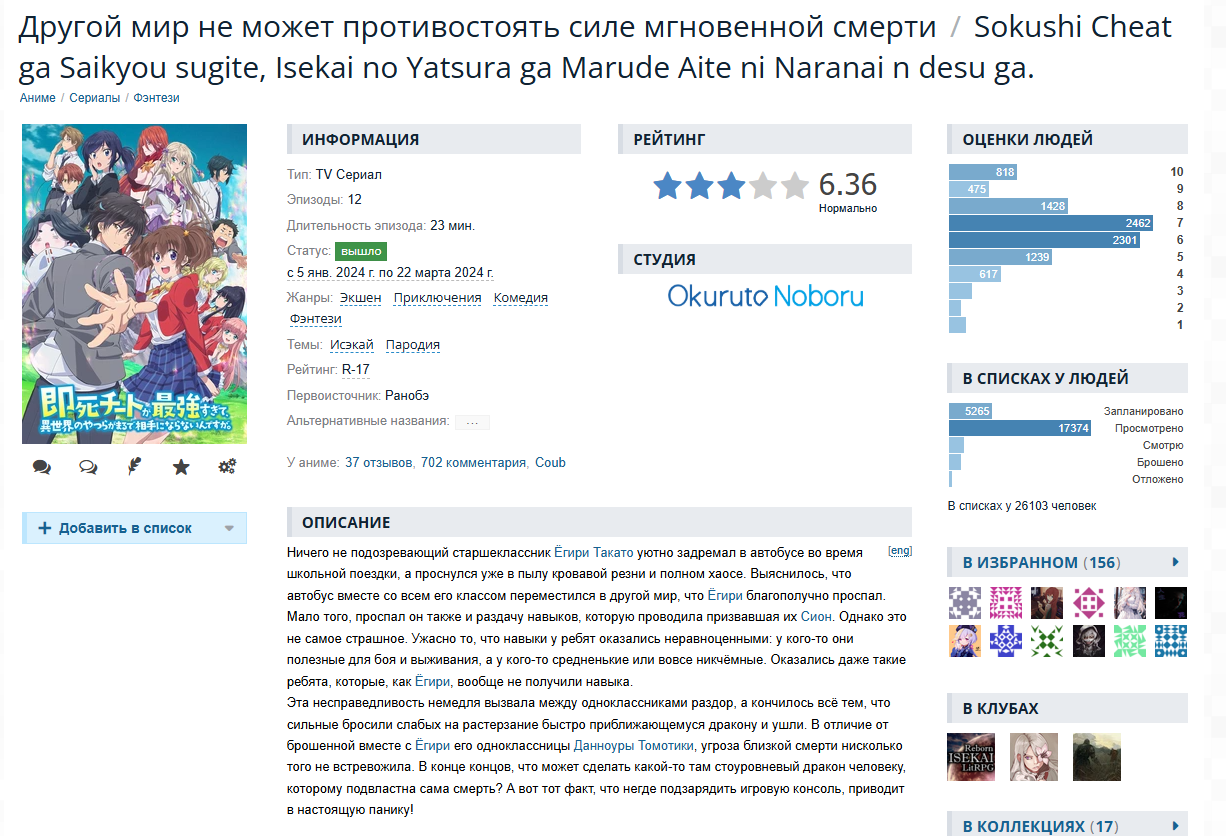Switch description language via the [eng] link
The height and width of the screenshot is (836, 1226).
click(x=900, y=551)
